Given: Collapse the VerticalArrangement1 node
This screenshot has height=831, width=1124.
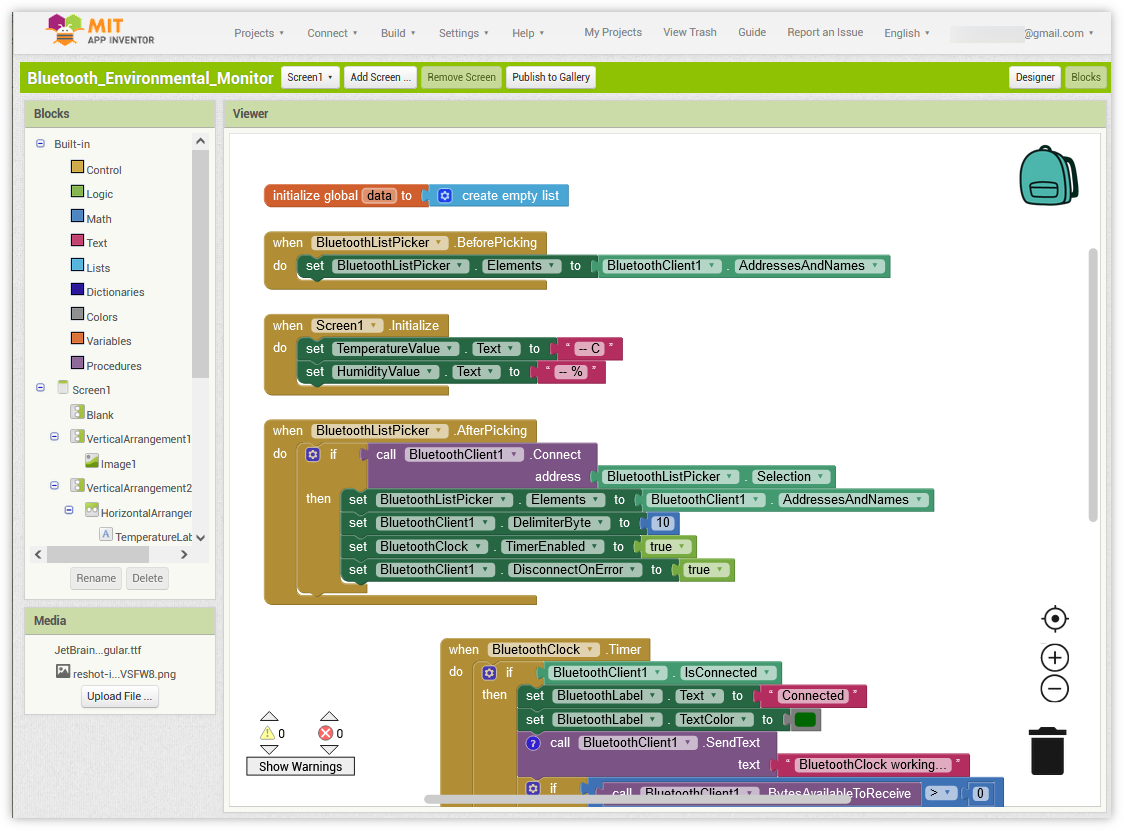Looking at the screenshot, I should (54, 436).
